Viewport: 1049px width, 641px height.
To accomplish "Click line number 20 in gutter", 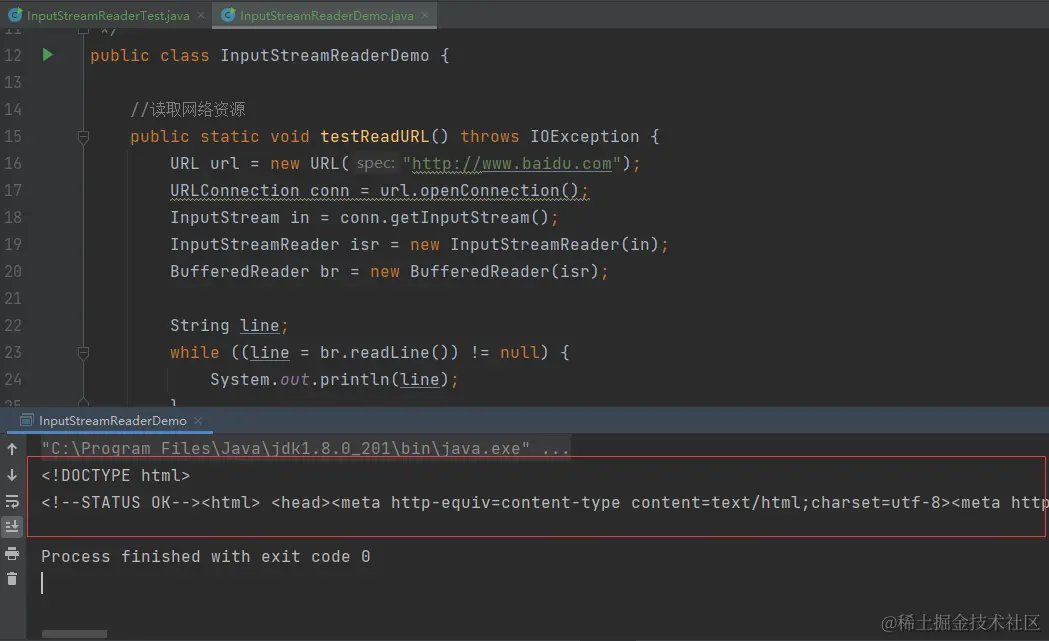I will pyautogui.click(x=13, y=272).
